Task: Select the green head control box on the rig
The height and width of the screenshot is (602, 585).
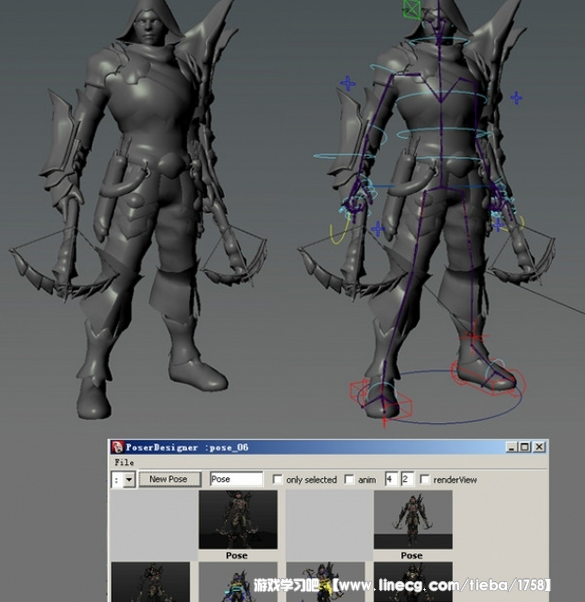Action: (x=412, y=8)
